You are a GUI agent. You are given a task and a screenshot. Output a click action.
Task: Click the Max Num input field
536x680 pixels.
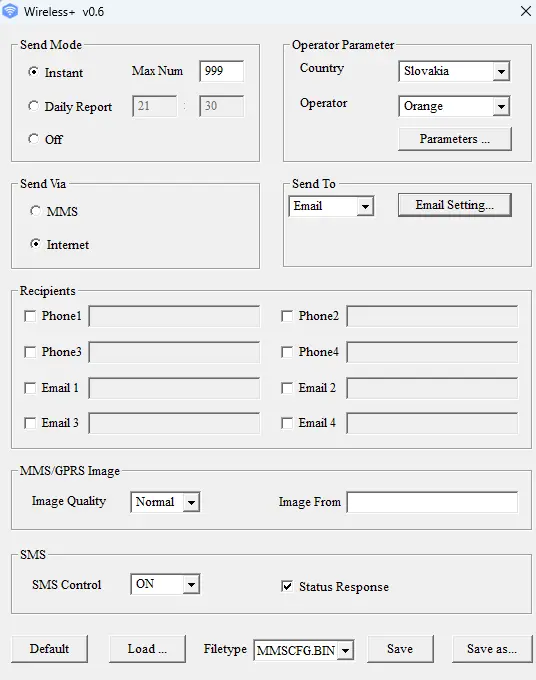222,71
